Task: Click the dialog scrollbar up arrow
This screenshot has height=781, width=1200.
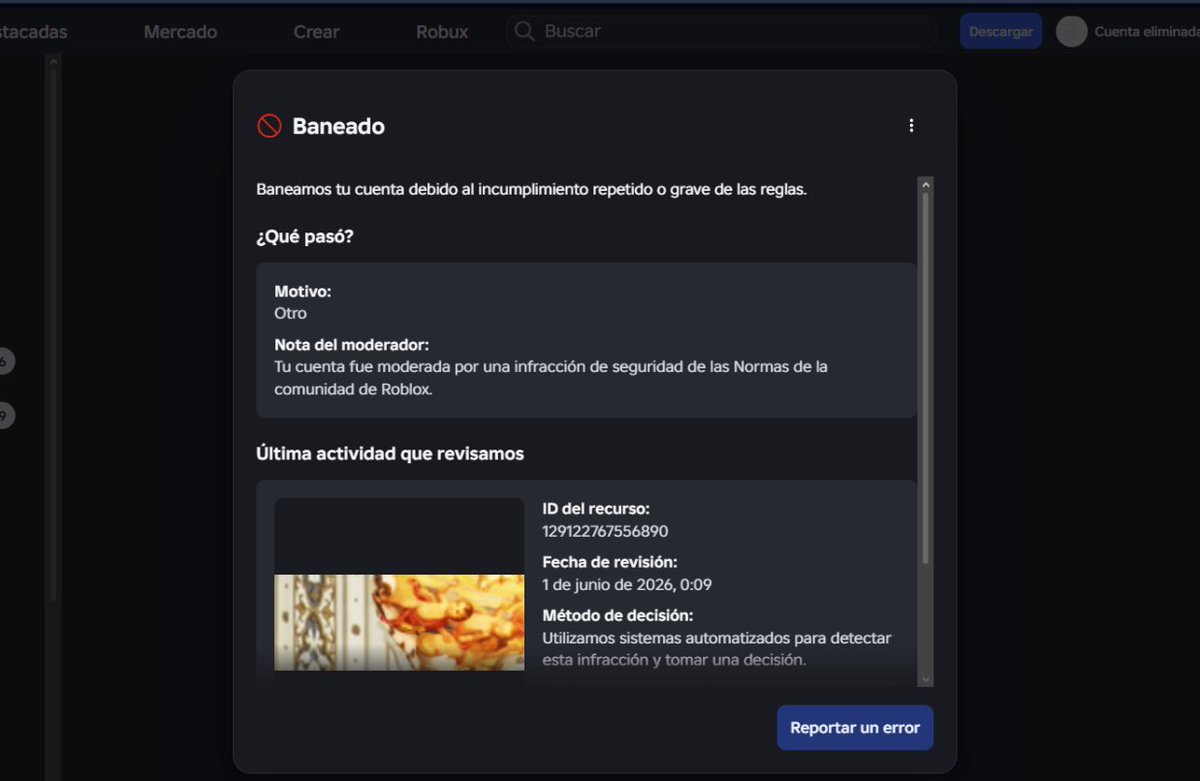Action: (925, 185)
